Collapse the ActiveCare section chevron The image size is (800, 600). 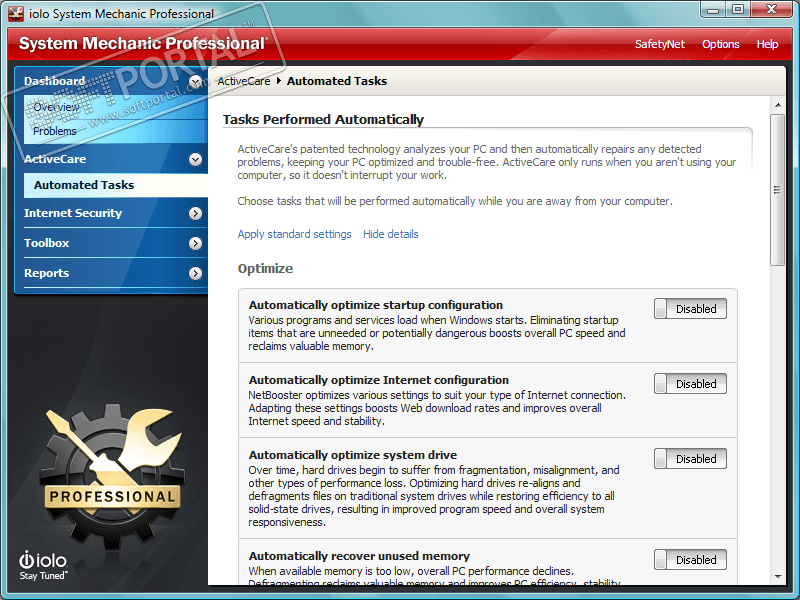pos(195,159)
